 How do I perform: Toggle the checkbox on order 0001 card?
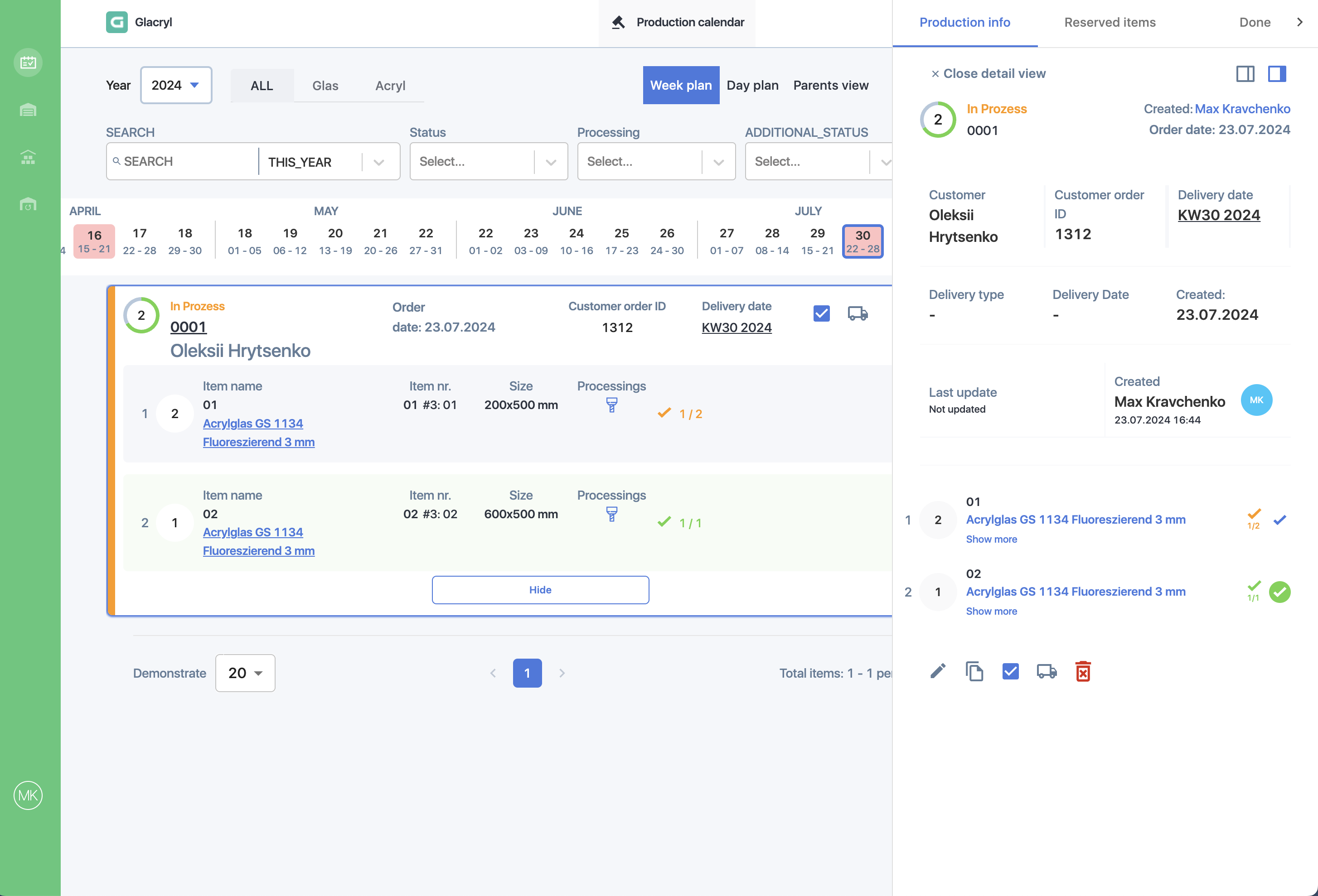821,313
